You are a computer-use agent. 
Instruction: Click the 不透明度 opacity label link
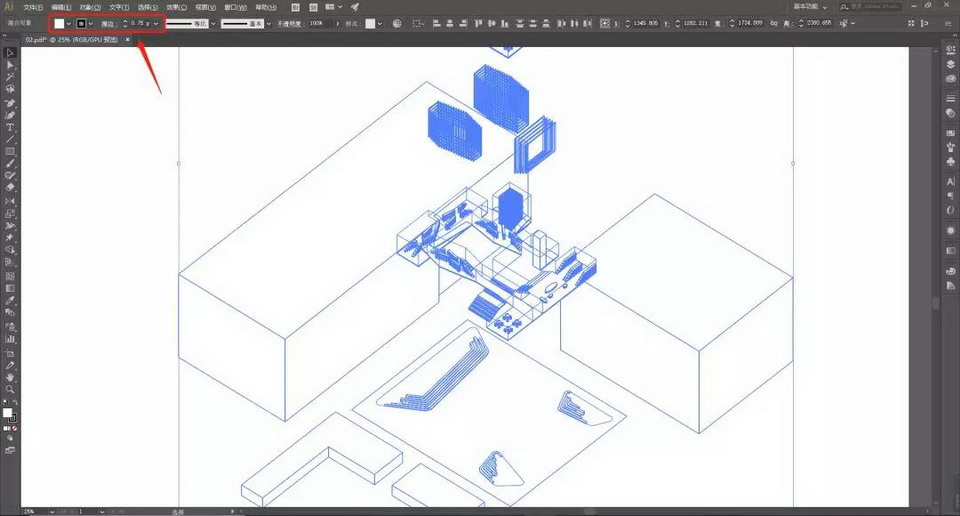coord(288,23)
